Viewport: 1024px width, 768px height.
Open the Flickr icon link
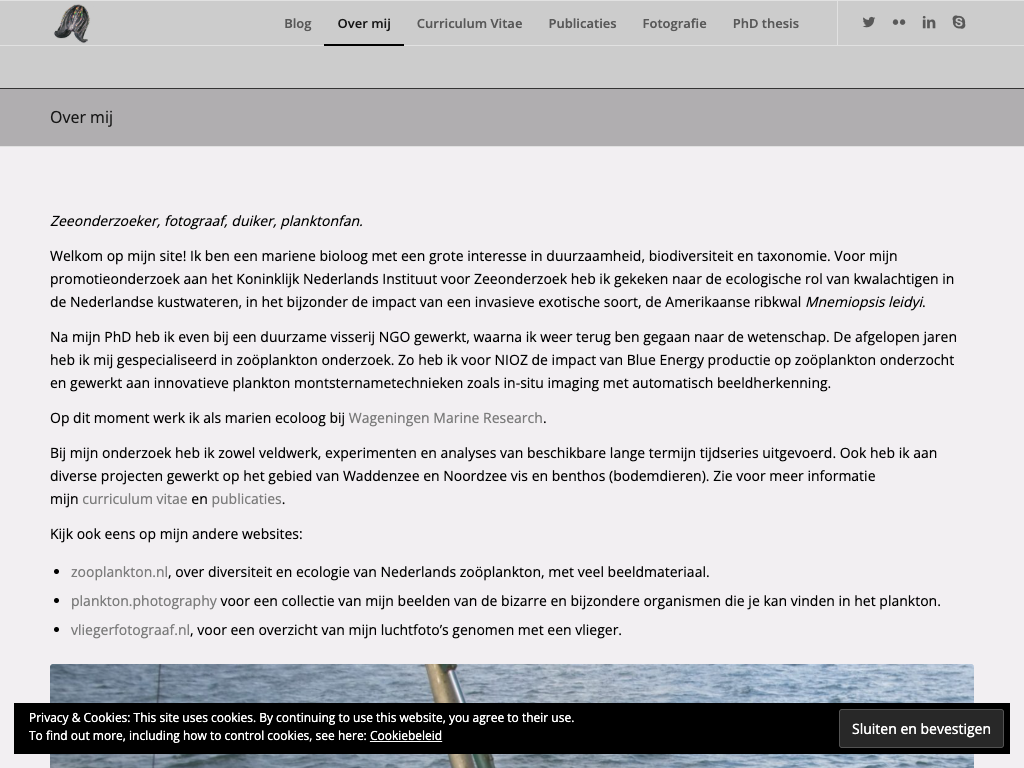pyautogui.click(x=899, y=22)
